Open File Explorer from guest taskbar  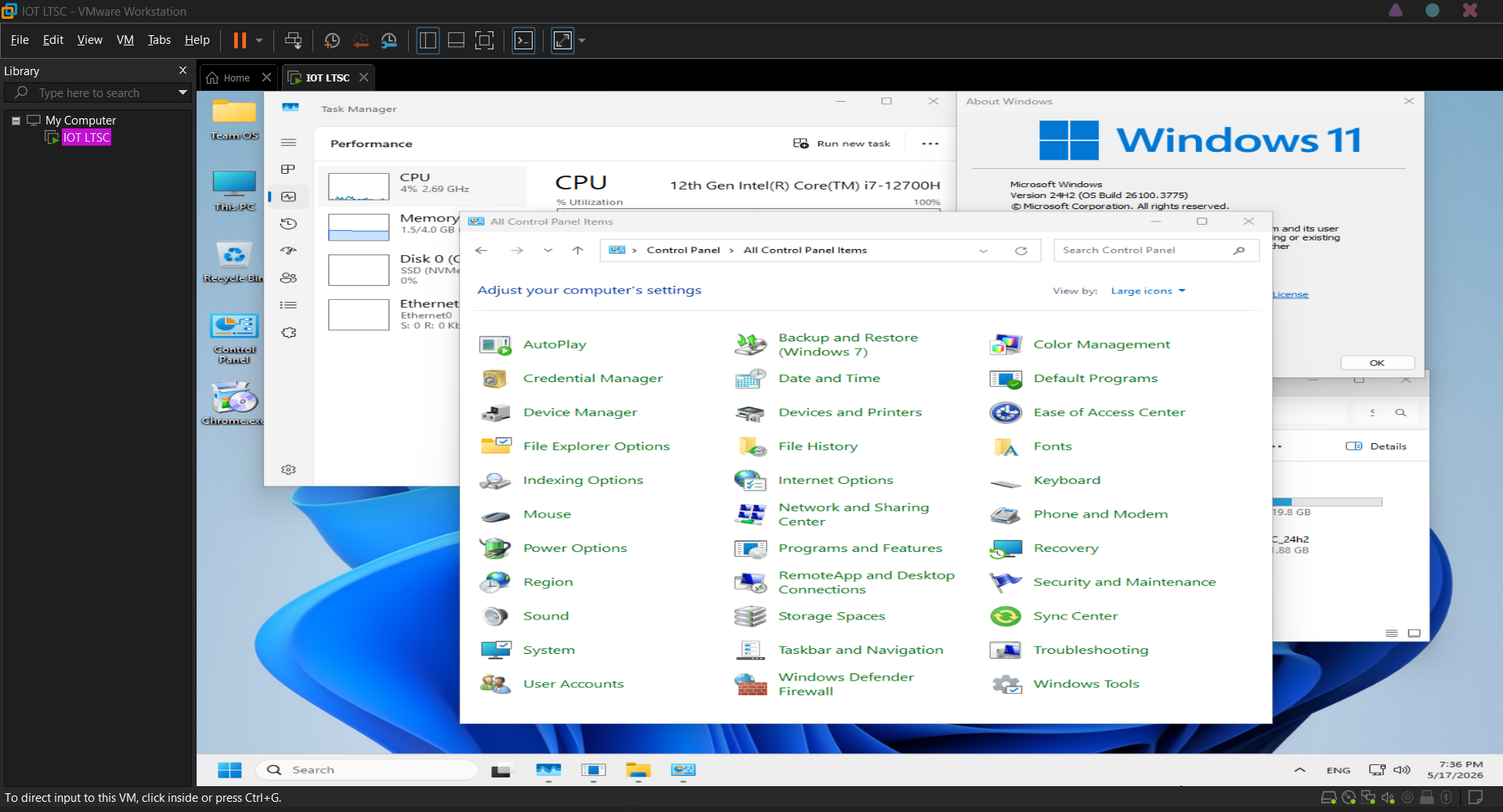[638, 770]
